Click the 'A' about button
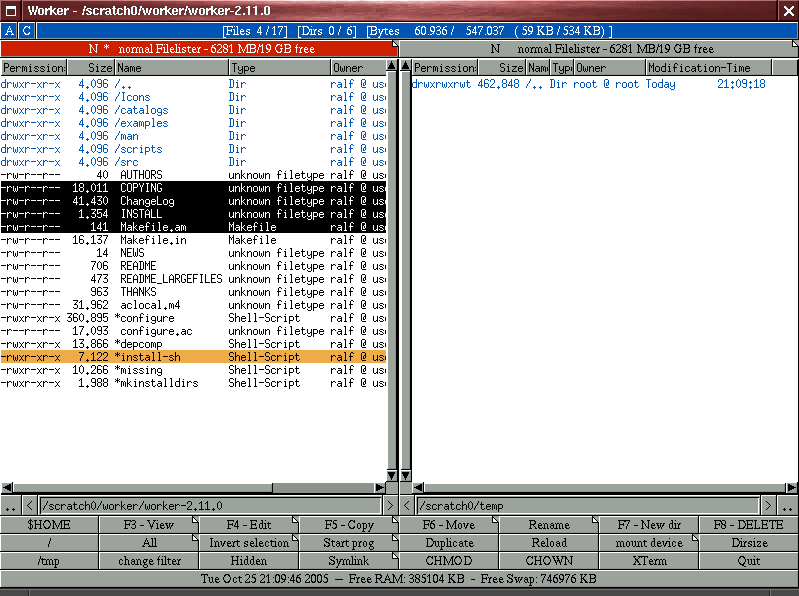799x596 pixels. [9, 31]
